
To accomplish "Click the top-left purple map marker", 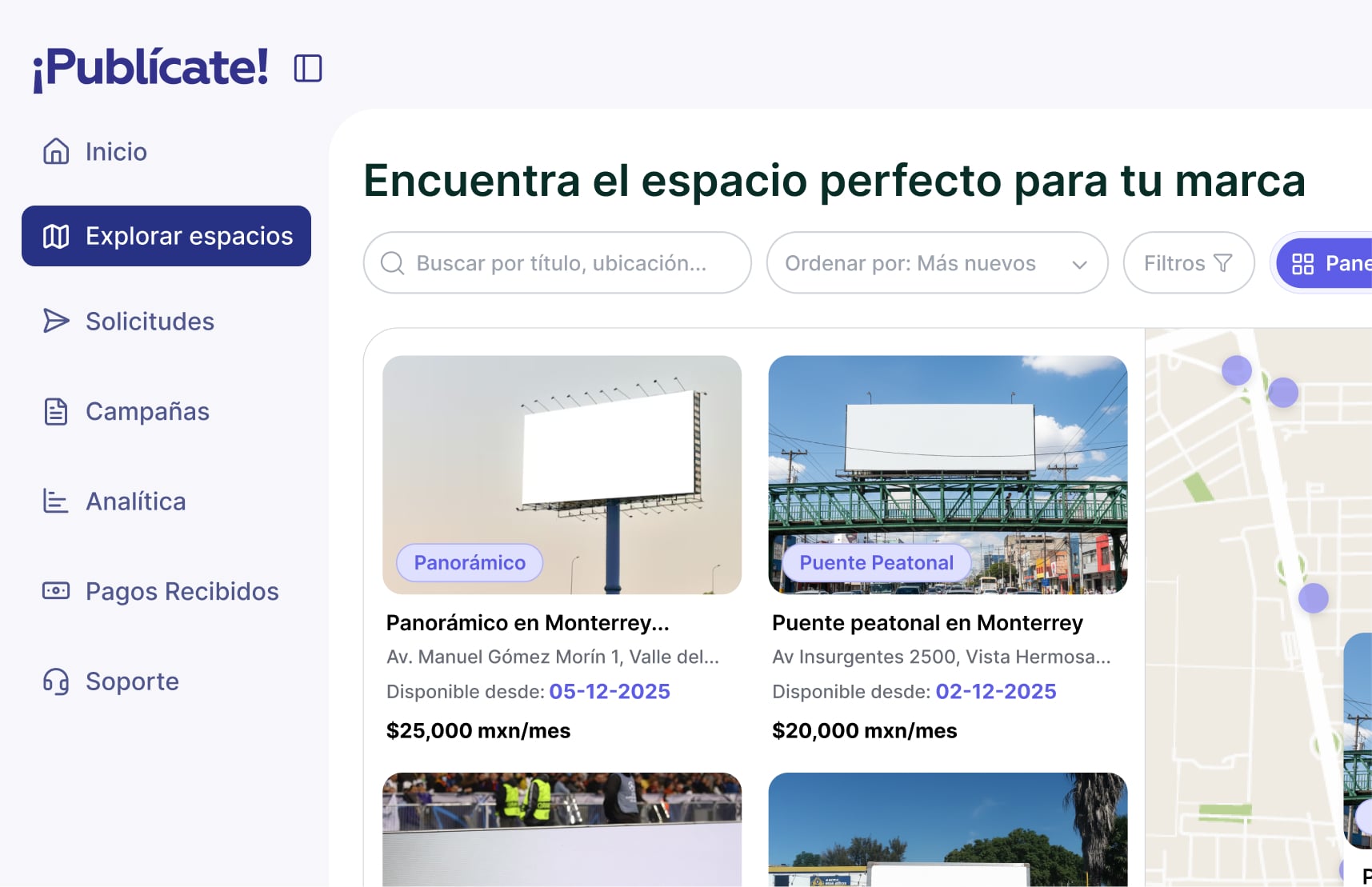I will point(1236,370).
